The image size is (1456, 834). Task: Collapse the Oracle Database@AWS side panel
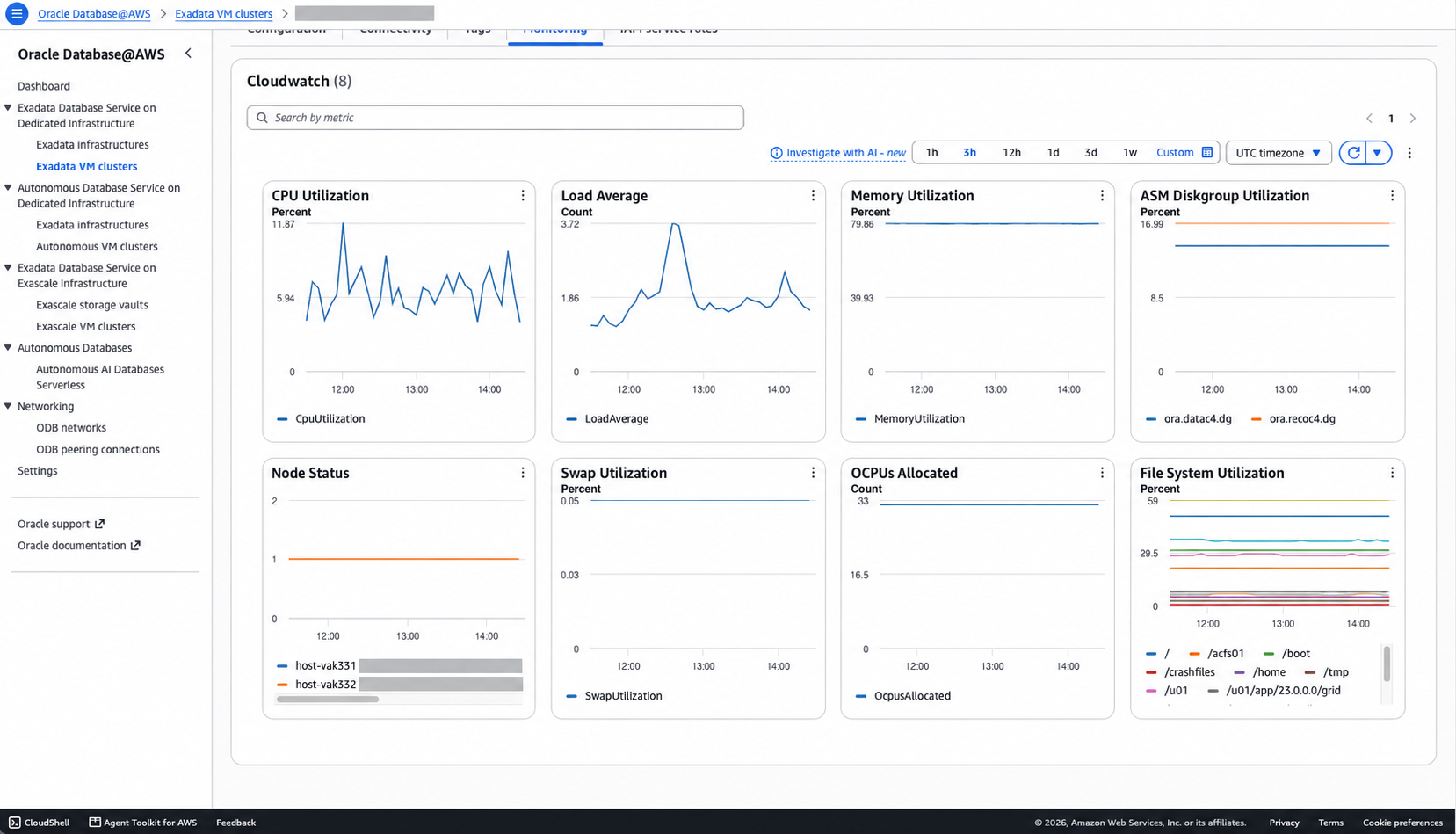188,54
